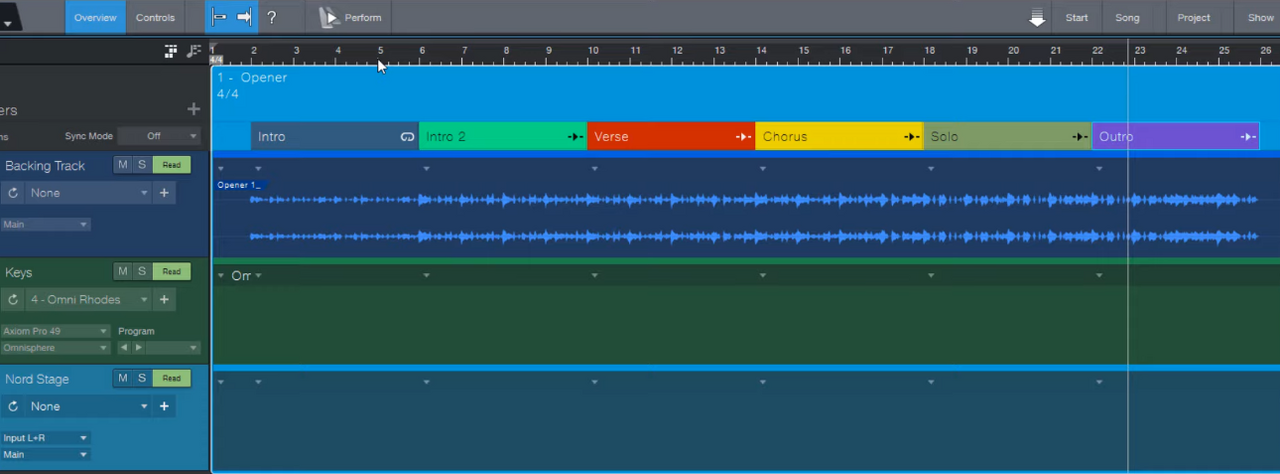Viewport: 1280px width, 474px height.
Task: Select the previous program arrow on Keys
Action: point(124,348)
